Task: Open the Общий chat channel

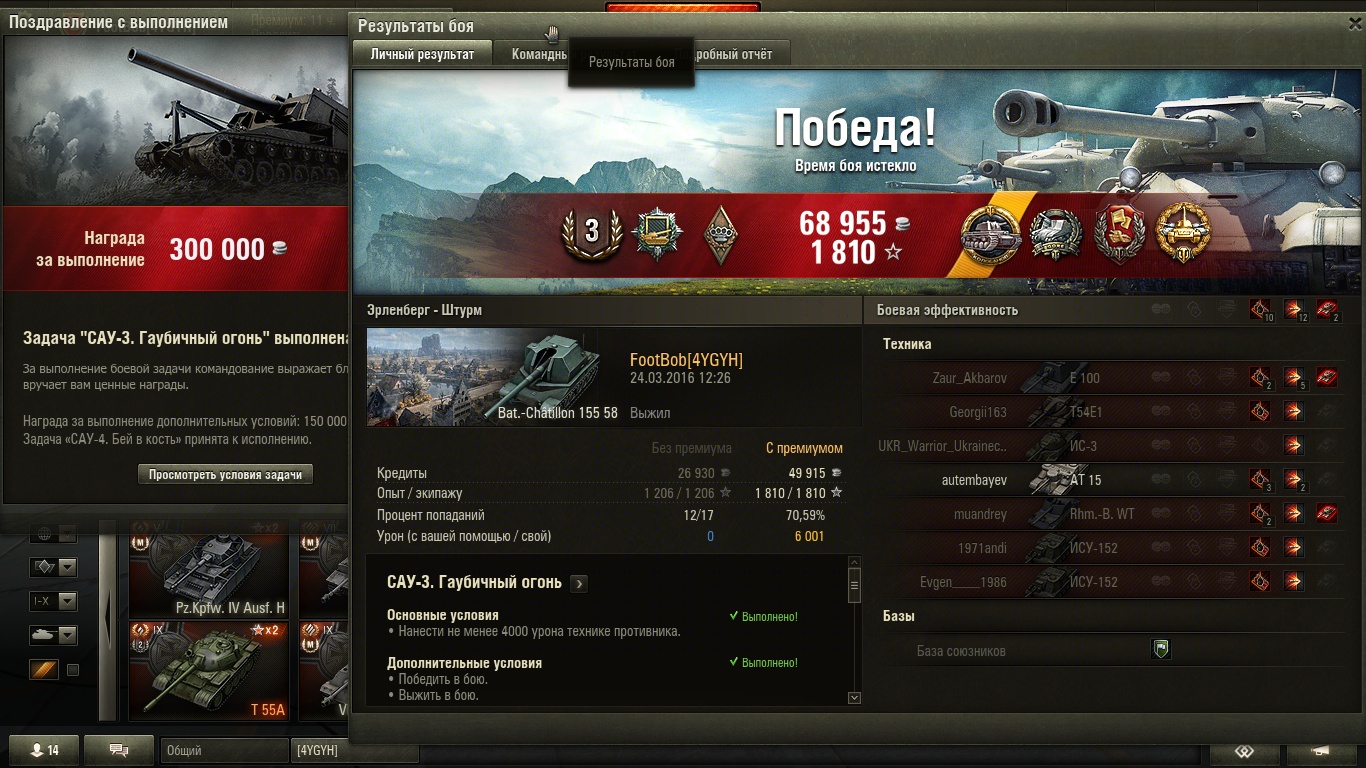Action: pyautogui.click(x=223, y=750)
